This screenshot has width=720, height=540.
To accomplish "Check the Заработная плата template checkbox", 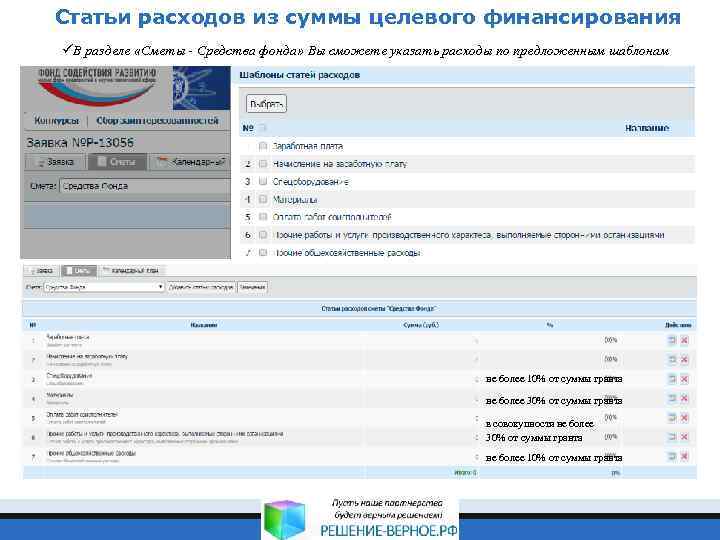I will point(263,146).
